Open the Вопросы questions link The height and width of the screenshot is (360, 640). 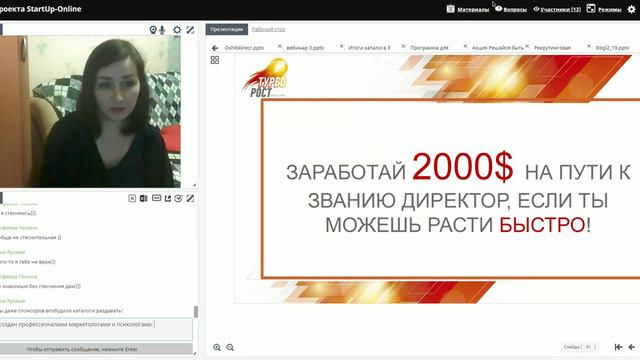(x=515, y=9)
